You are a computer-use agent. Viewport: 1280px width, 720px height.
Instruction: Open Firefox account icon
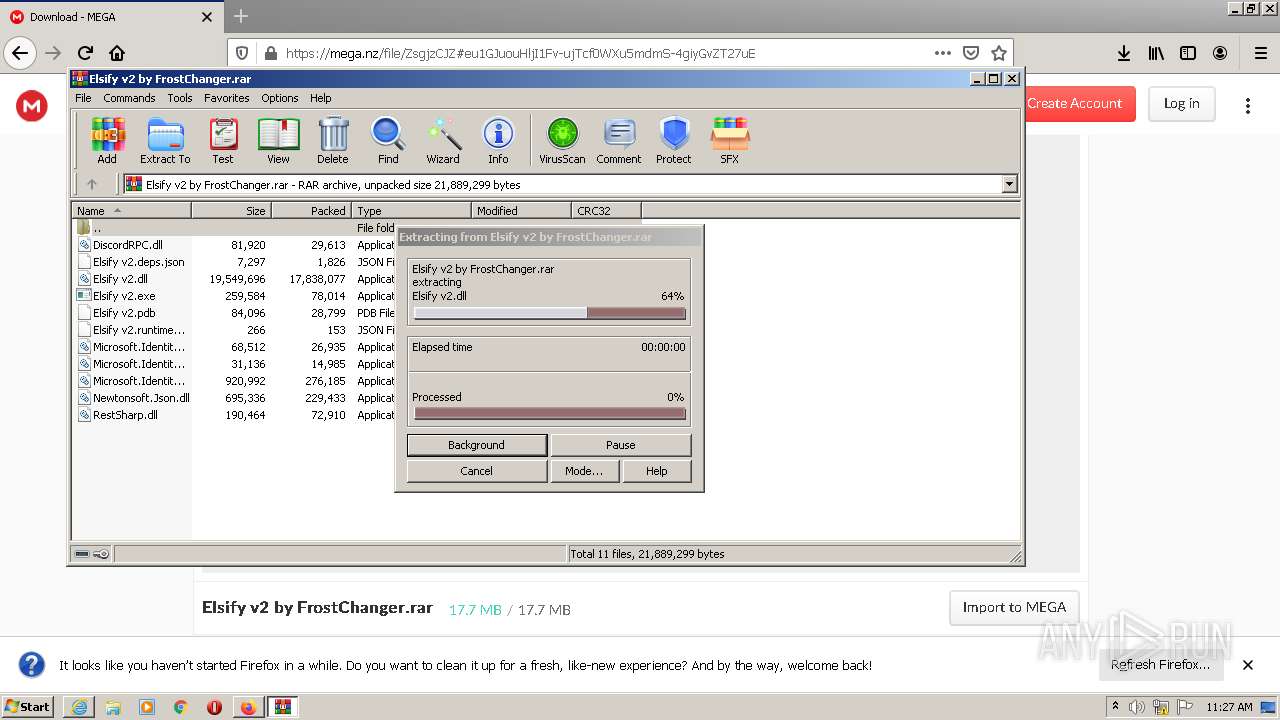[1220, 53]
